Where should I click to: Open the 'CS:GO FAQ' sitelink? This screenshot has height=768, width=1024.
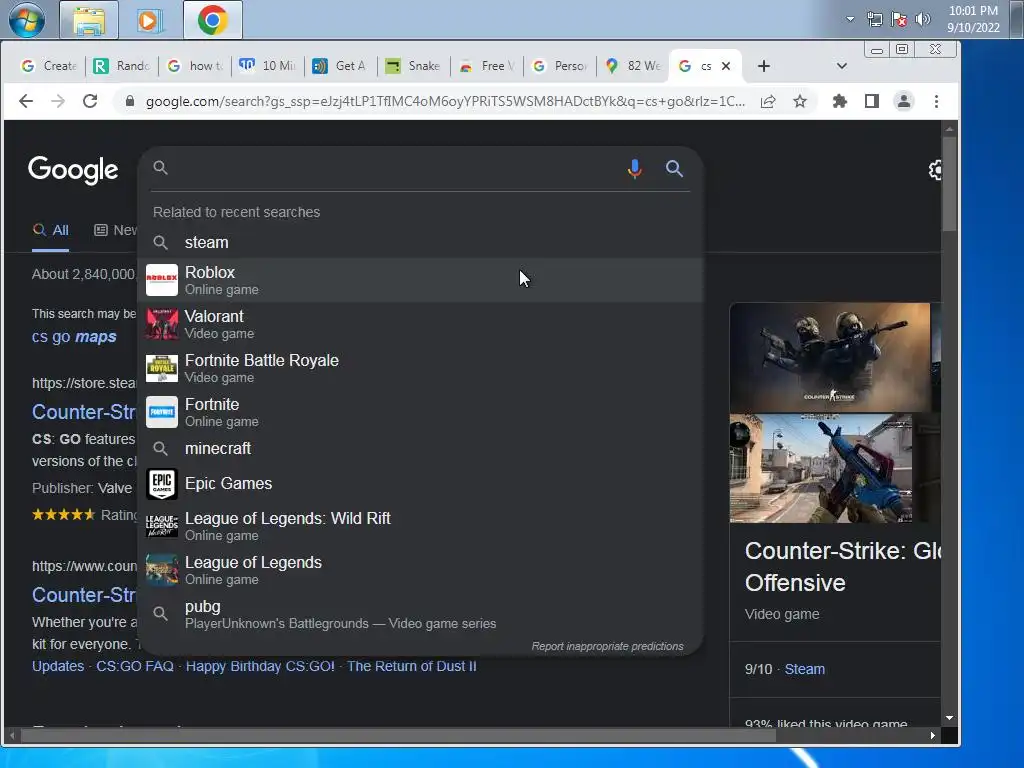coord(135,666)
